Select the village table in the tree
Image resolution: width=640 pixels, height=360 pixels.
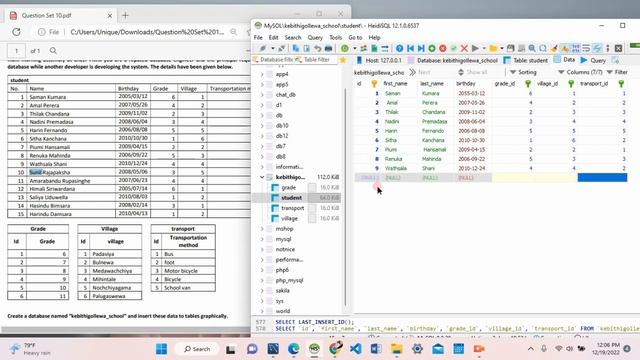click(x=289, y=218)
